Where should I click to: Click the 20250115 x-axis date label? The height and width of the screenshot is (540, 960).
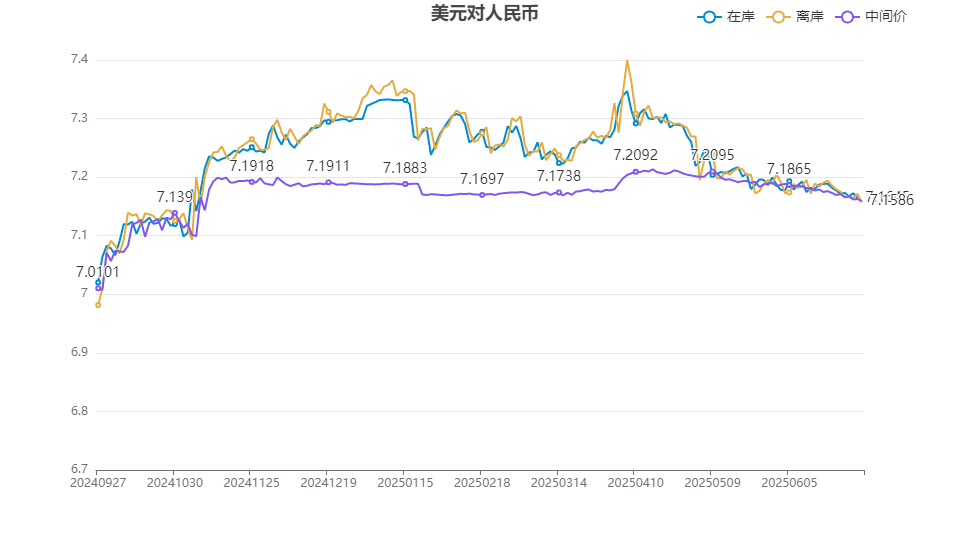click(405, 482)
